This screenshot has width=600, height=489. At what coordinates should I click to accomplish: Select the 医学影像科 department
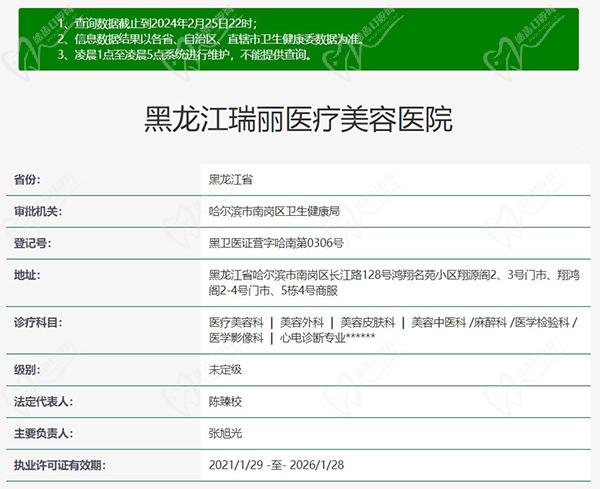[236, 338]
